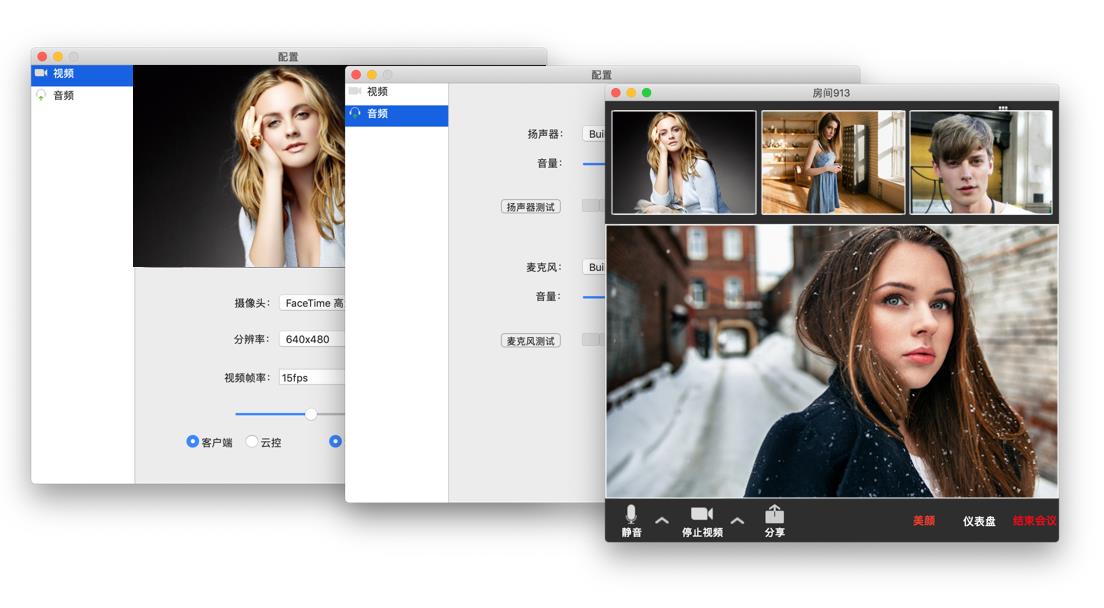Select the young man's video thumbnail
The image size is (1104, 608).
[x=980, y=162]
